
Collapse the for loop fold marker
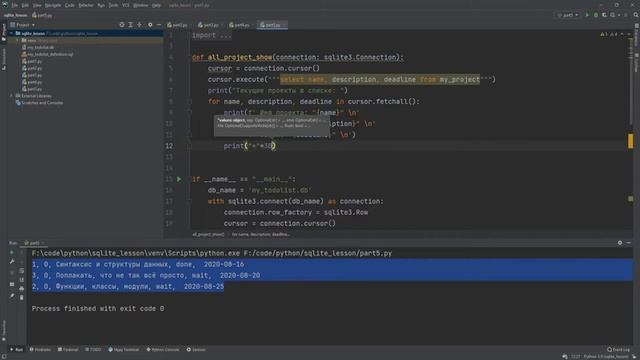point(190,102)
